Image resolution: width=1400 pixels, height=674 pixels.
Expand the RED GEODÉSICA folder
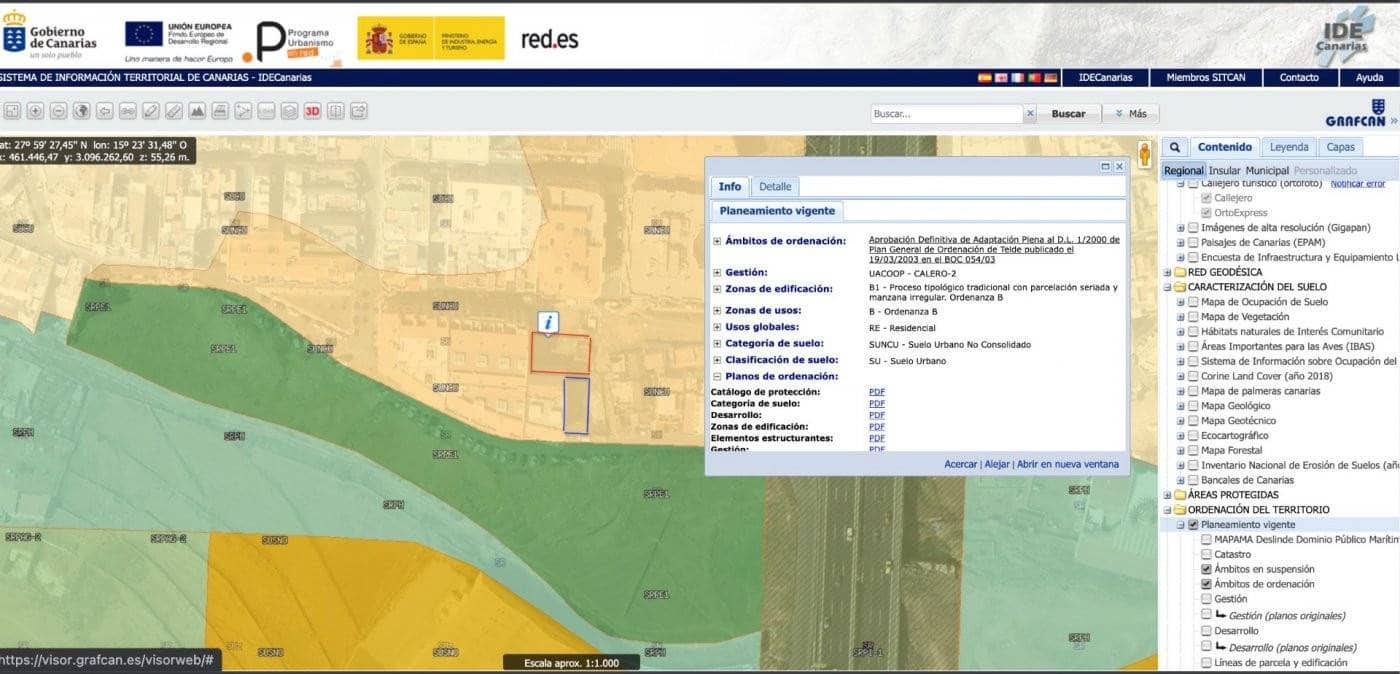coord(1167,272)
